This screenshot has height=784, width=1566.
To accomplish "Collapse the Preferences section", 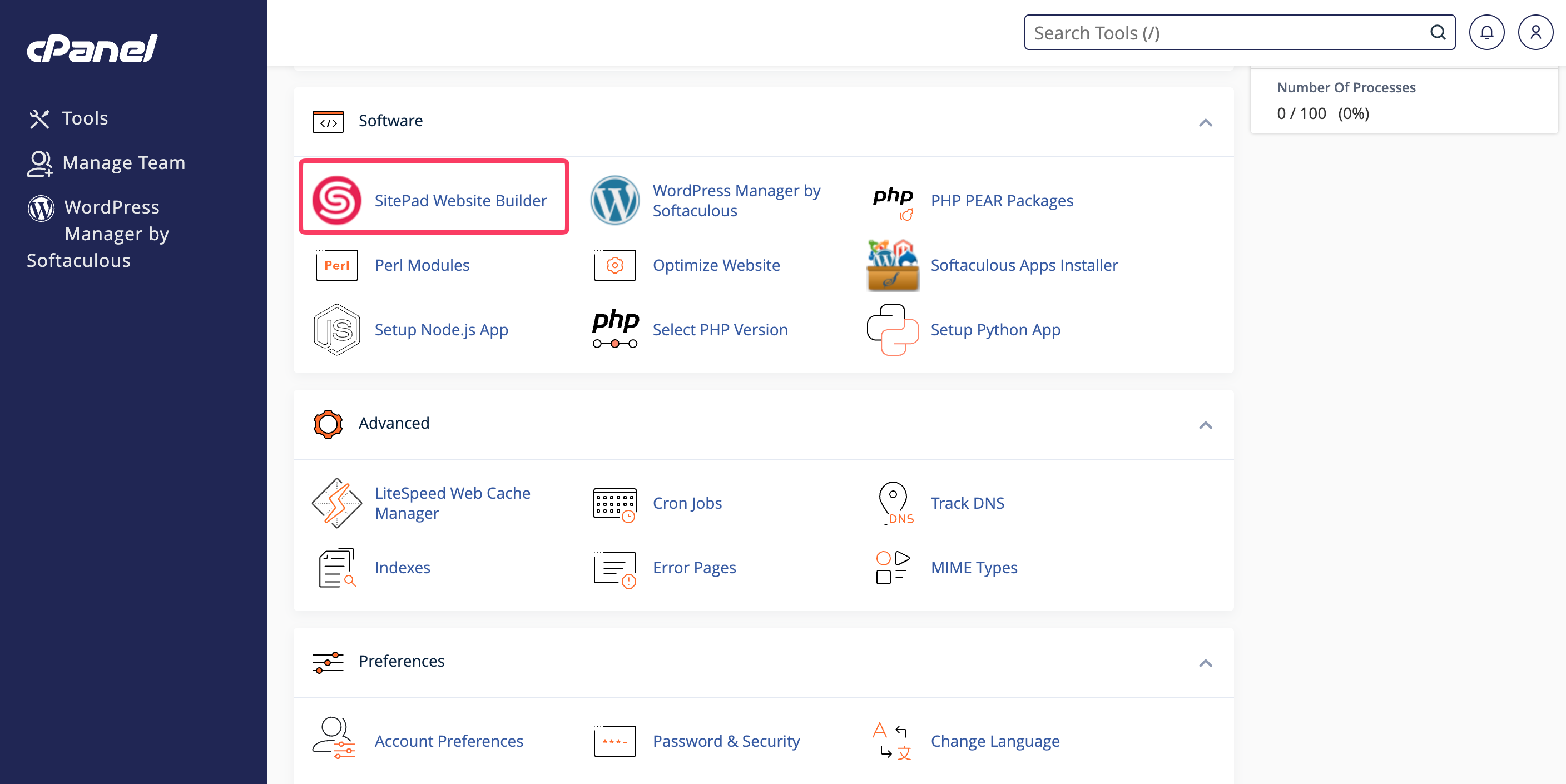I will point(1206,662).
